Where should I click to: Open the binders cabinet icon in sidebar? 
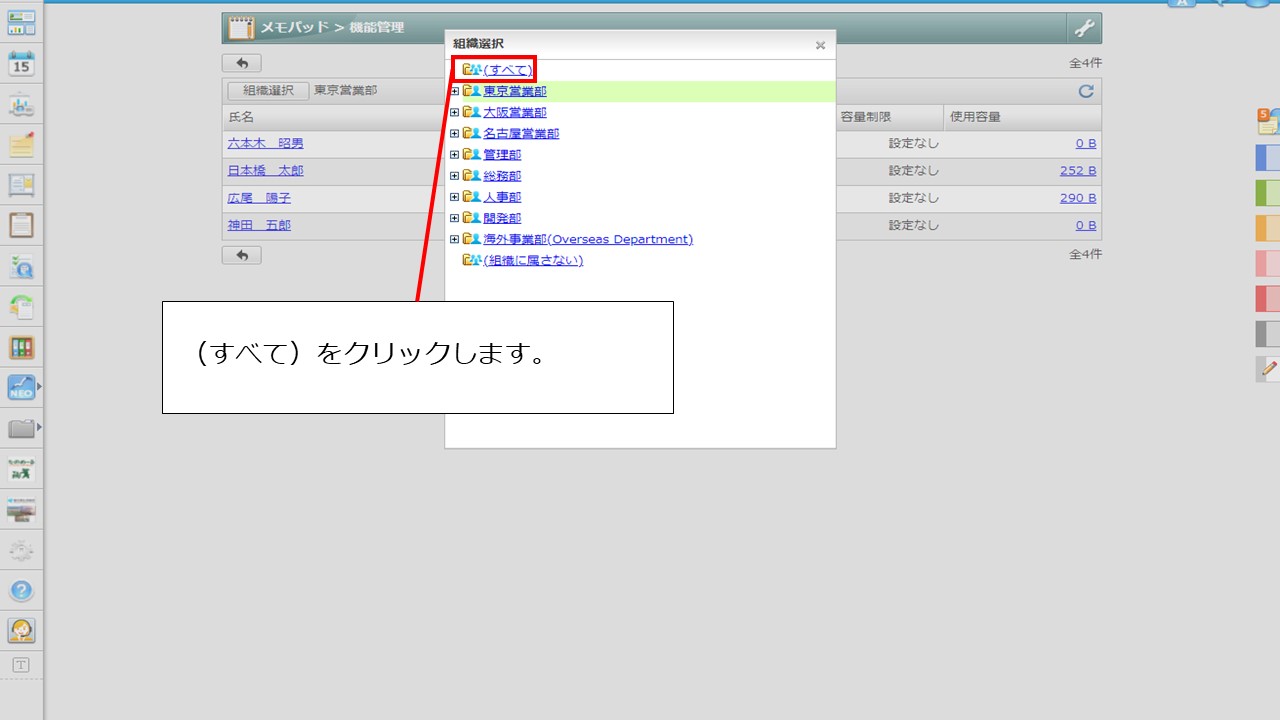tap(21, 347)
